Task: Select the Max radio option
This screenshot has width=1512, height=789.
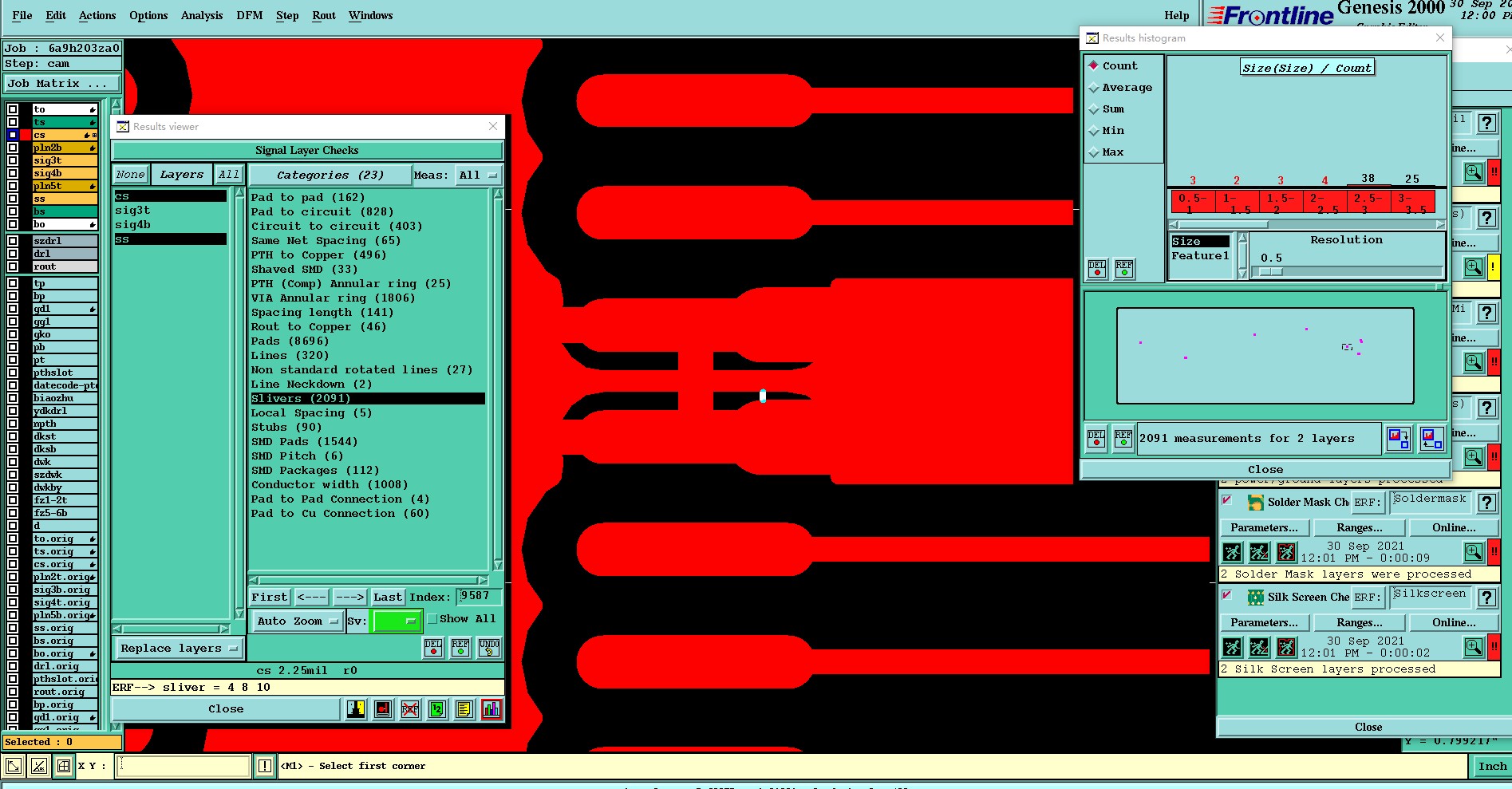Action: click(x=1094, y=152)
